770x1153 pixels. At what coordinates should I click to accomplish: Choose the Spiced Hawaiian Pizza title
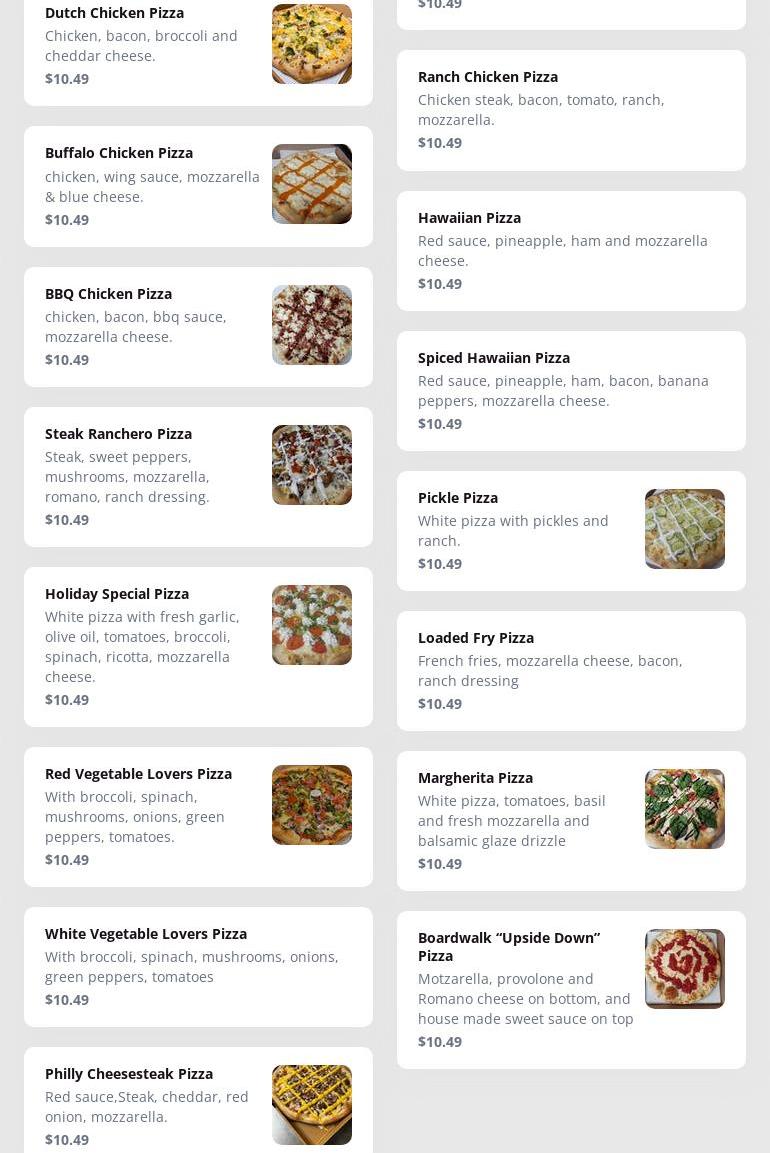(x=494, y=358)
